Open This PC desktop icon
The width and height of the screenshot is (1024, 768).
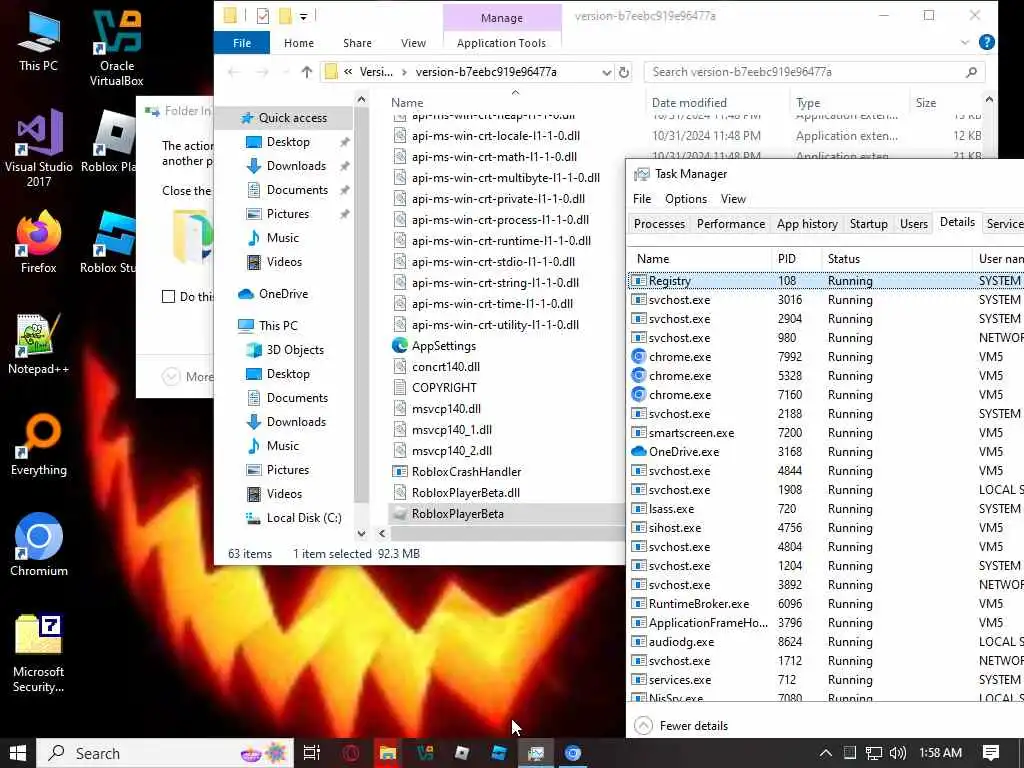(38, 41)
